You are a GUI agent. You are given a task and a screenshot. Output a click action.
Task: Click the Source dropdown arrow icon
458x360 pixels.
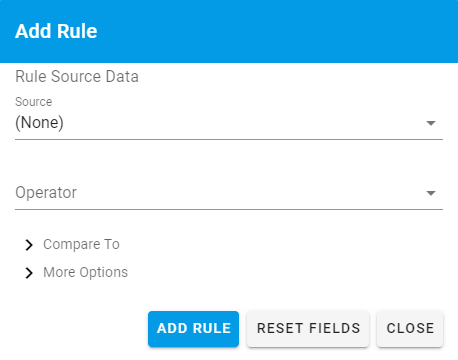point(431,123)
